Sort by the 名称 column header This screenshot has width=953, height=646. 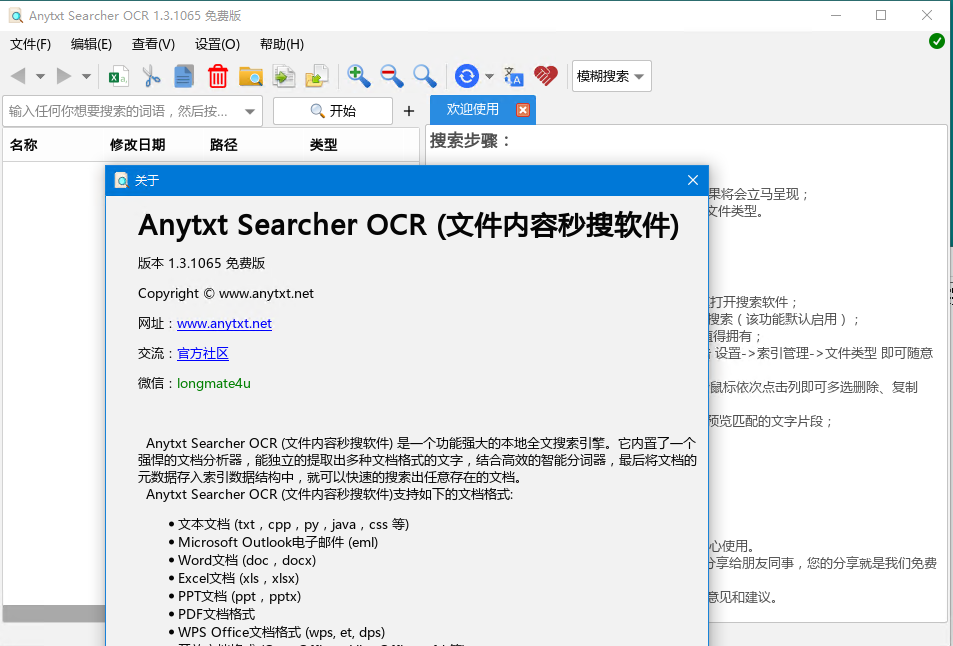(24, 145)
